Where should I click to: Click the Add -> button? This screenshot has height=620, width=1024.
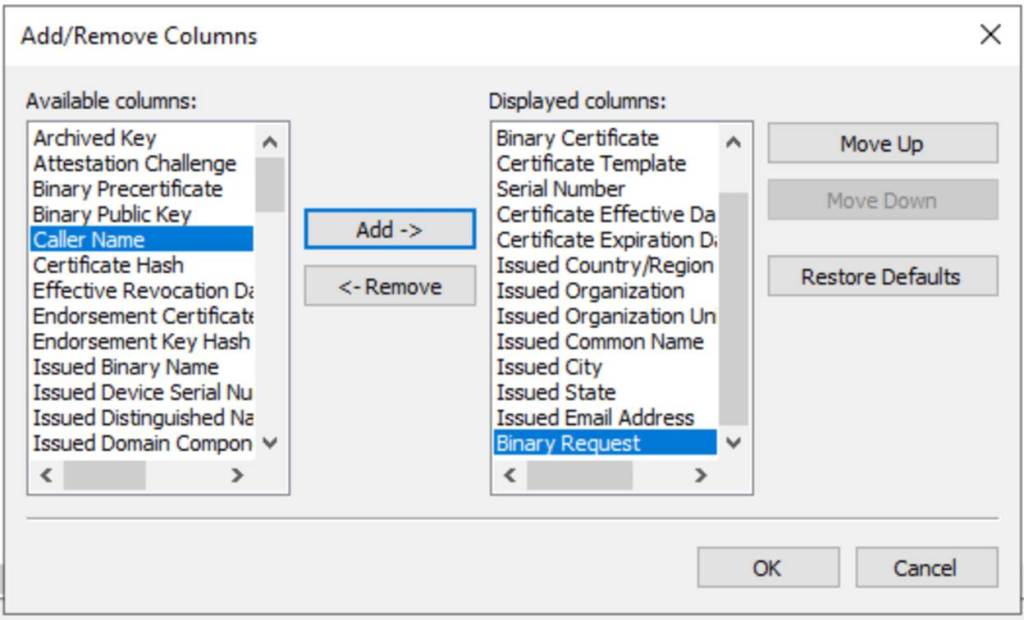[x=389, y=230]
